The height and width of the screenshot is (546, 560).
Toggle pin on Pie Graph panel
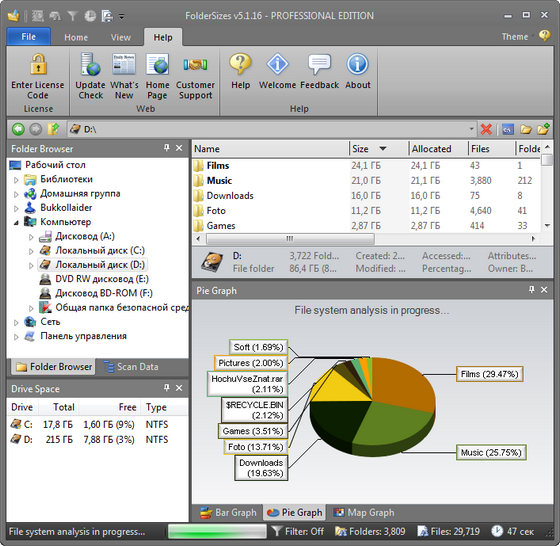[x=532, y=290]
